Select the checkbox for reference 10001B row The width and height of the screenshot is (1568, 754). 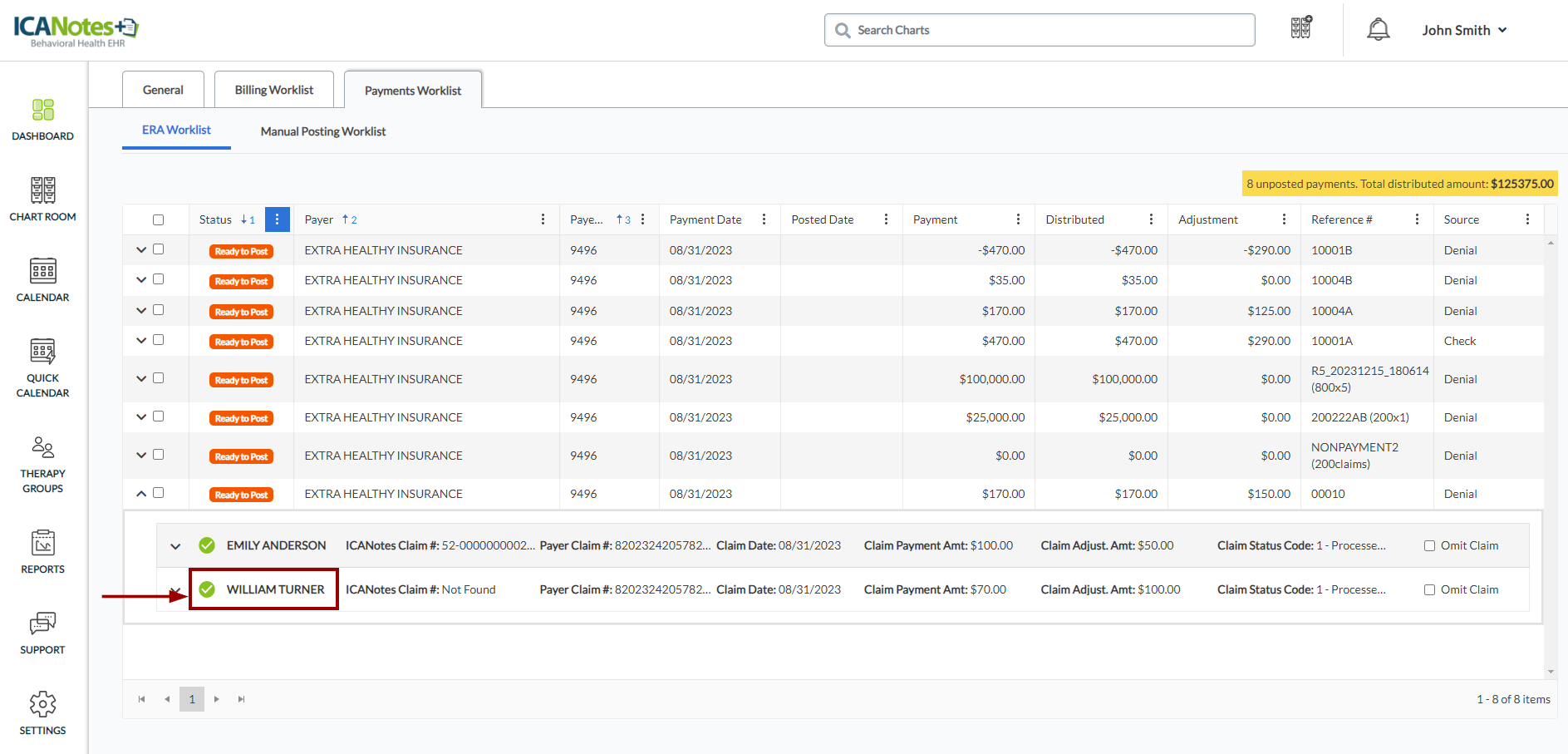(158, 249)
